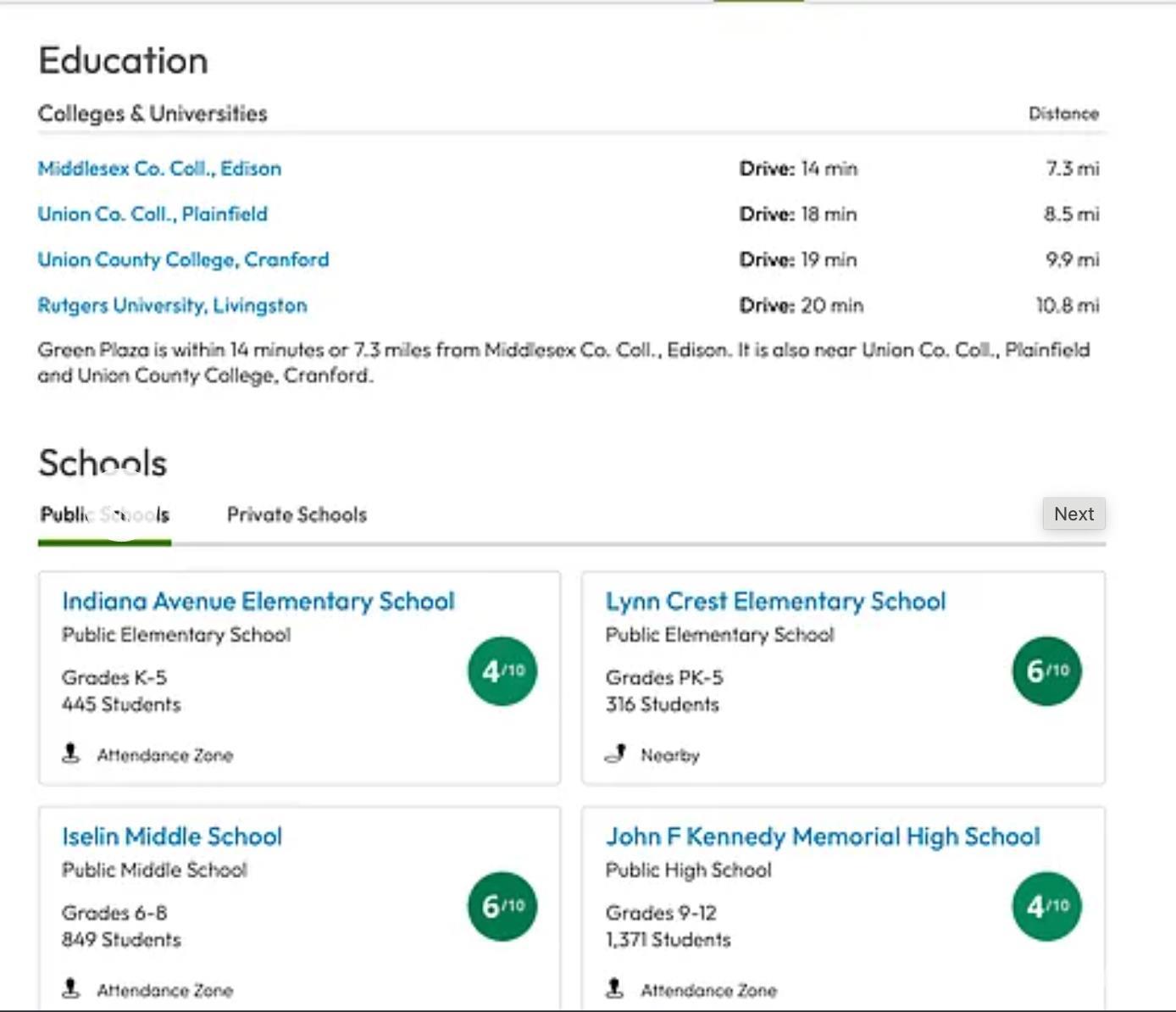1176x1012 pixels.
Task: Switch to the Private Schools tab
Action: point(297,514)
